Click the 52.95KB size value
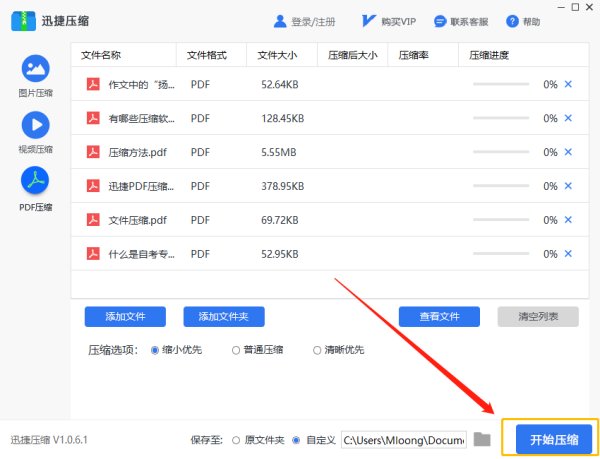 click(x=280, y=254)
